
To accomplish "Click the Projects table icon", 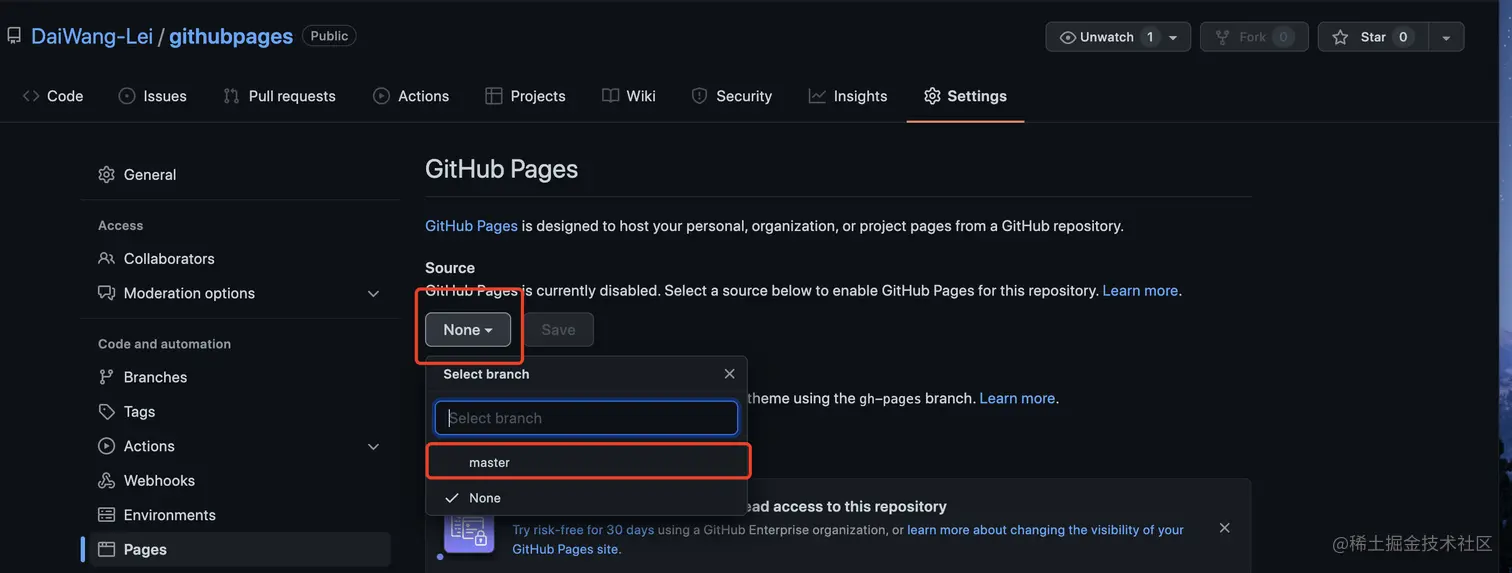I will coord(493,96).
